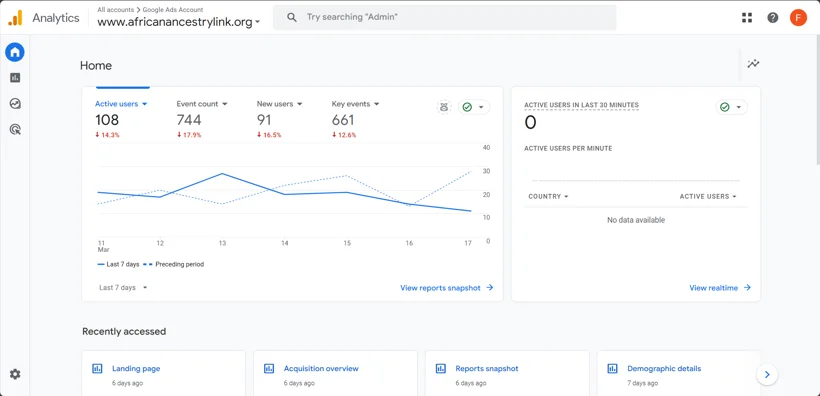Open Explore from the sidebar

(x=15, y=104)
